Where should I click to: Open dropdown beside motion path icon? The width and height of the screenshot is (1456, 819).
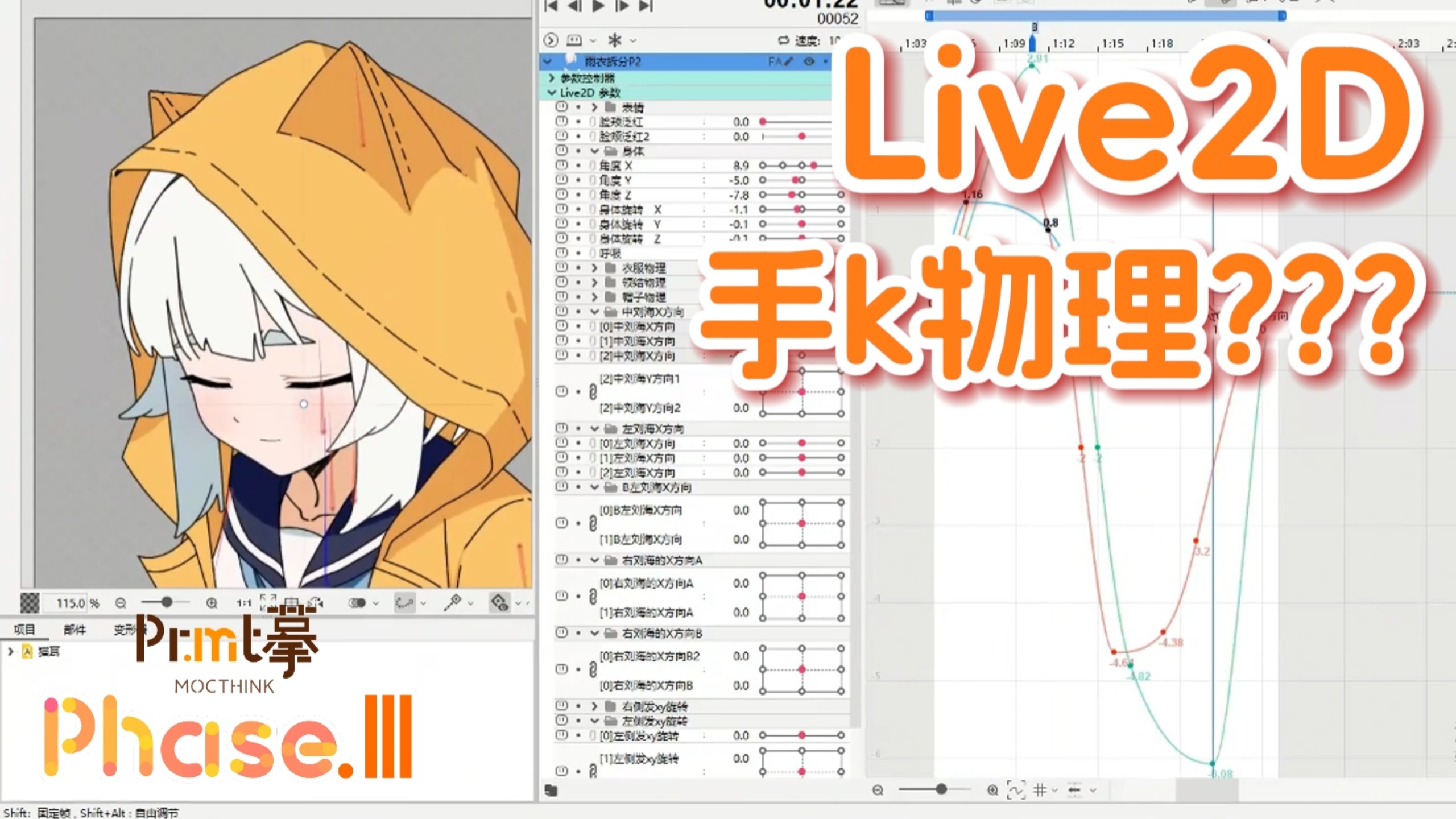coord(423,603)
